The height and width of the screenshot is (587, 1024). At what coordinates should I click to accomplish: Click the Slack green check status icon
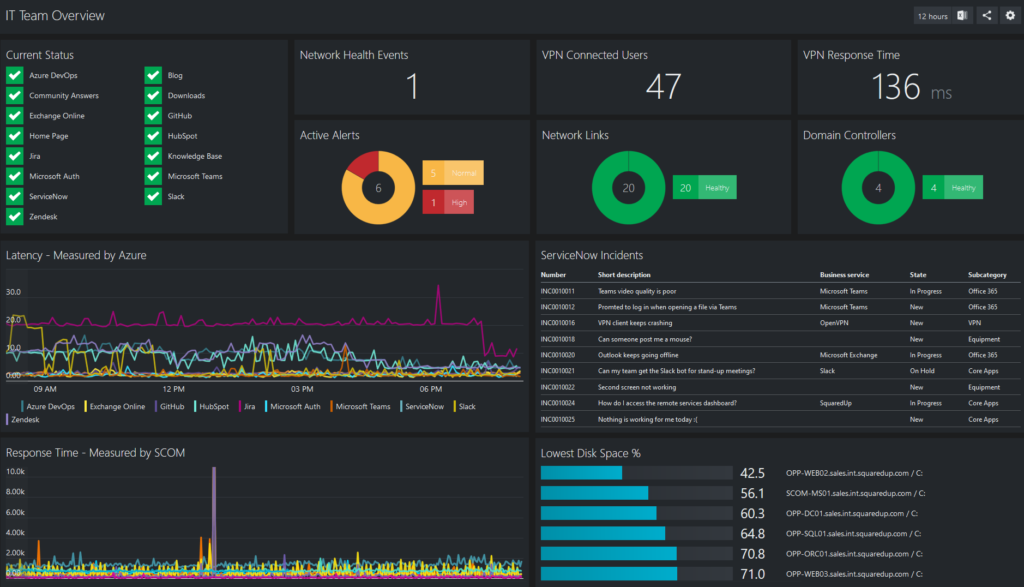[x=153, y=197]
